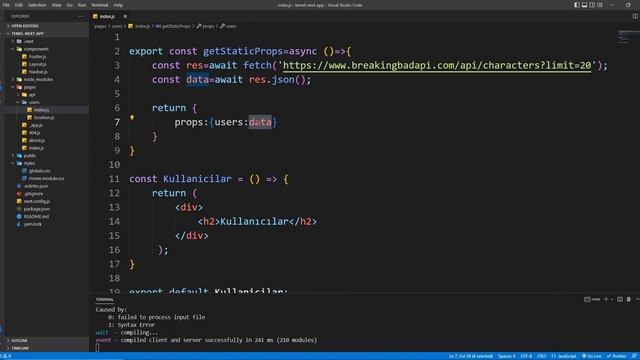Image resolution: width=640 pixels, height=360 pixels.
Task: Maximize the panel with the chevron-up icon
Action: pyautogui.click(x=637, y=299)
